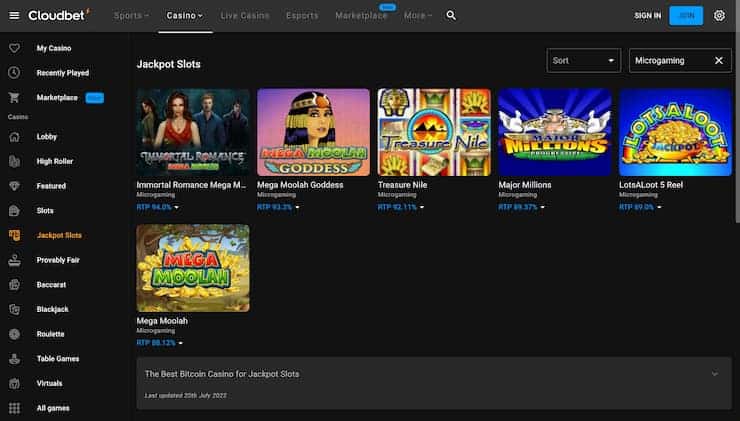Open Major Millions game thumbnail
The height and width of the screenshot is (421, 740).
tap(555, 132)
